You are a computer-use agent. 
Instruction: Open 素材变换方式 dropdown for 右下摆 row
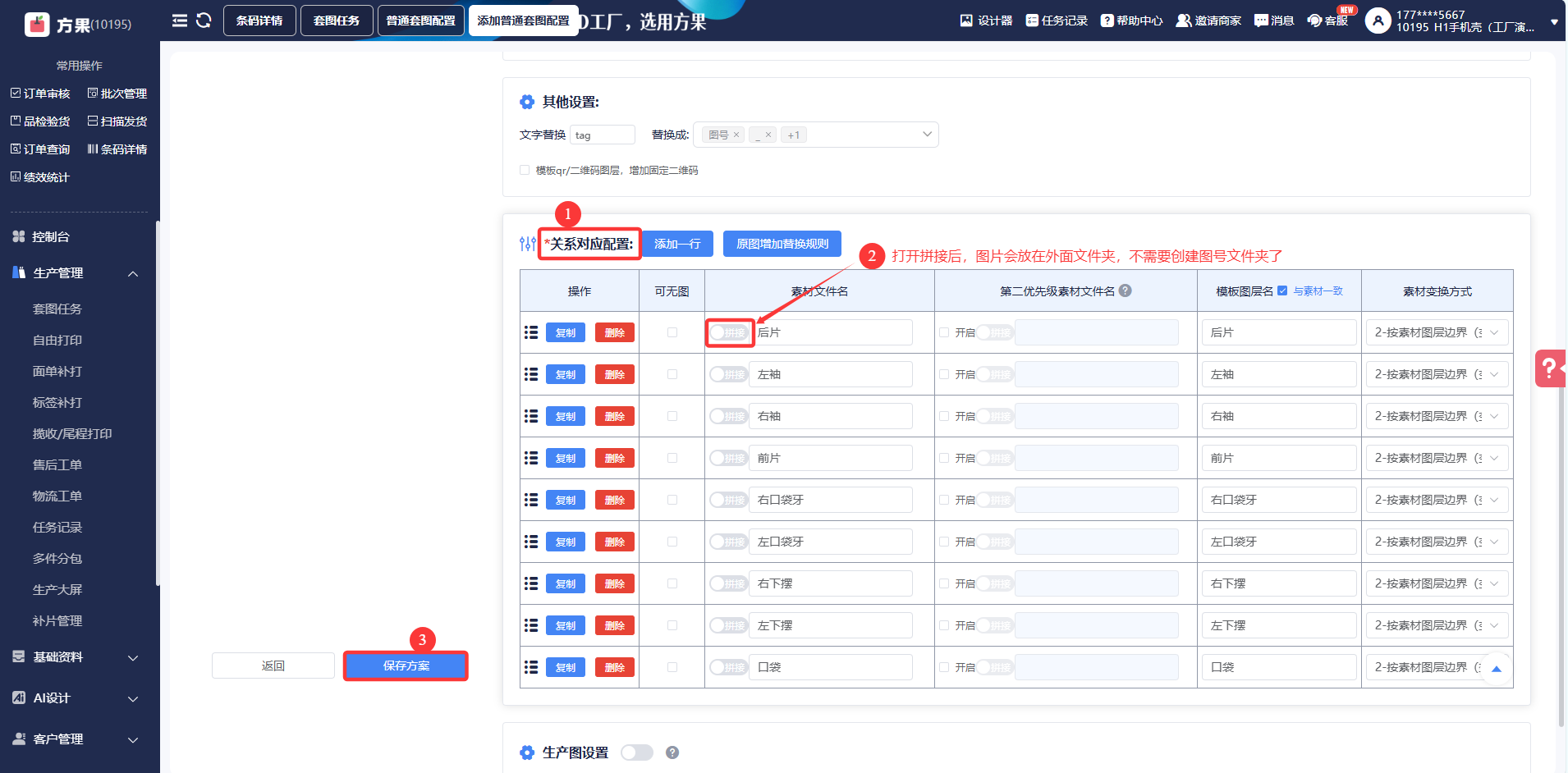[1437, 583]
